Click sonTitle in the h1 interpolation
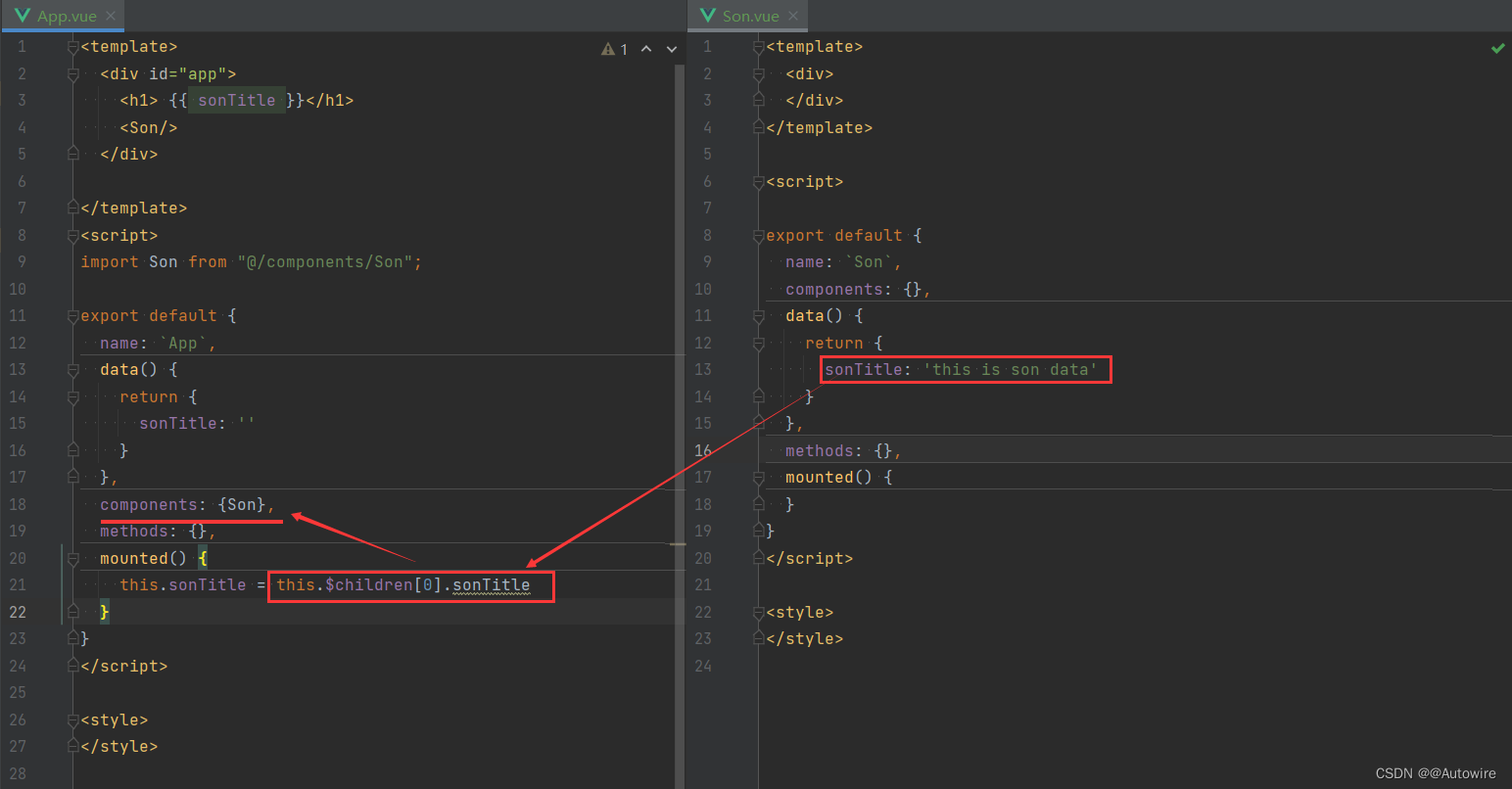The width and height of the screenshot is (1512, 789). coord(237,101)
